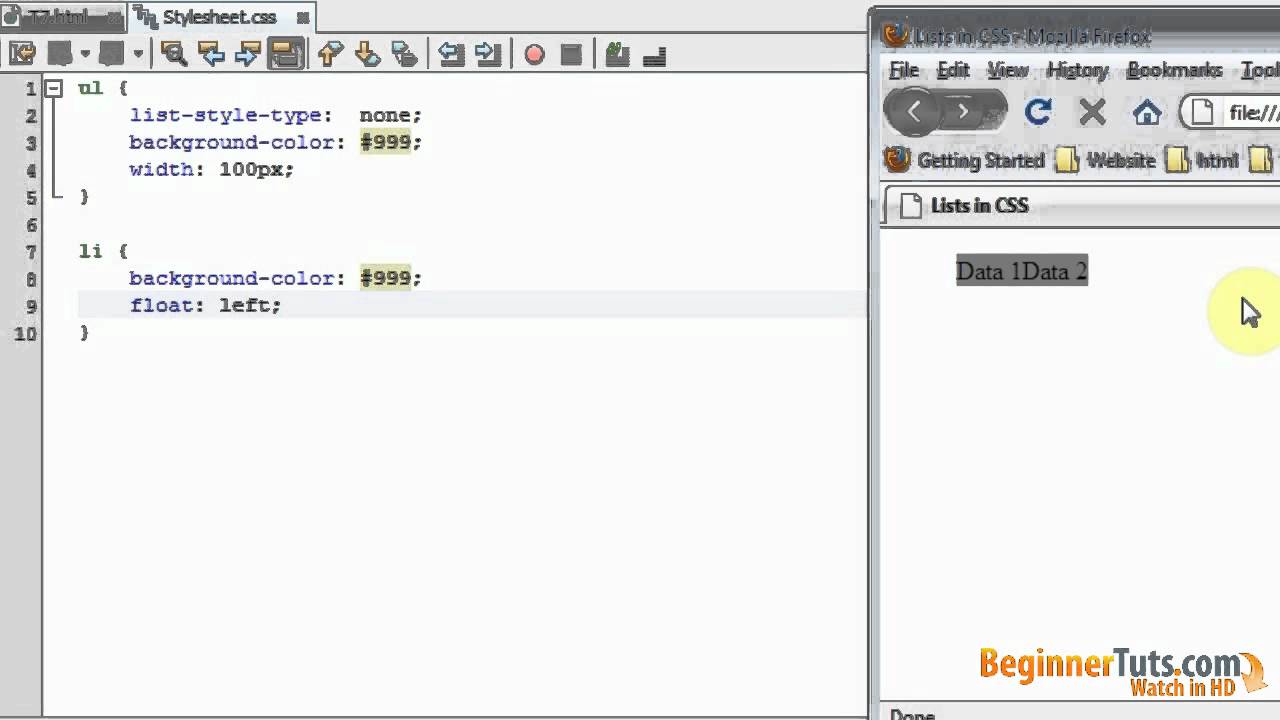
Task: Click Firefox stop loading button
Action: pyautogui.click(x=1092, y=112)
